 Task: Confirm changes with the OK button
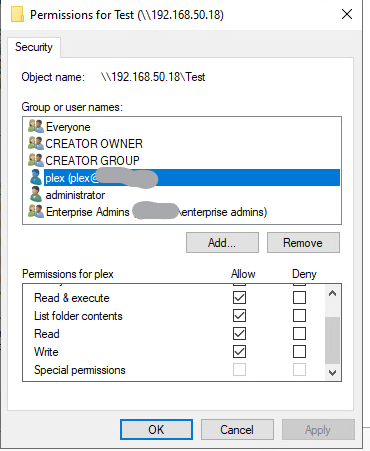pyautogui.click(x=156, y=430)
